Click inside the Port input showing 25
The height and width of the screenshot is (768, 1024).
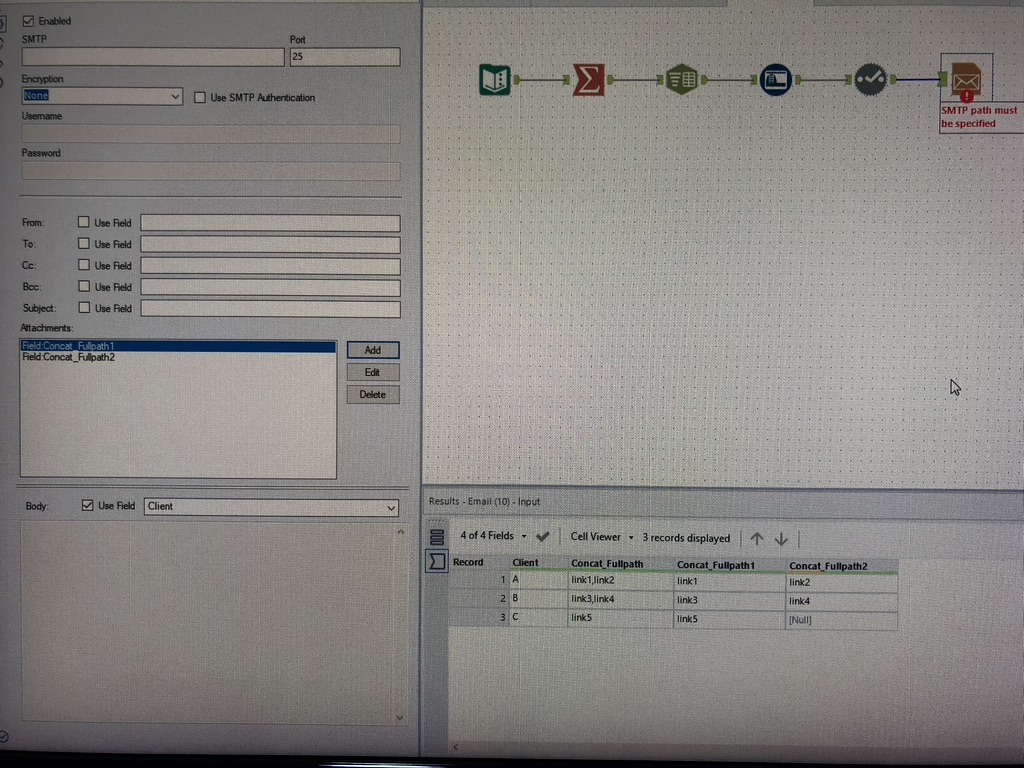344,56
